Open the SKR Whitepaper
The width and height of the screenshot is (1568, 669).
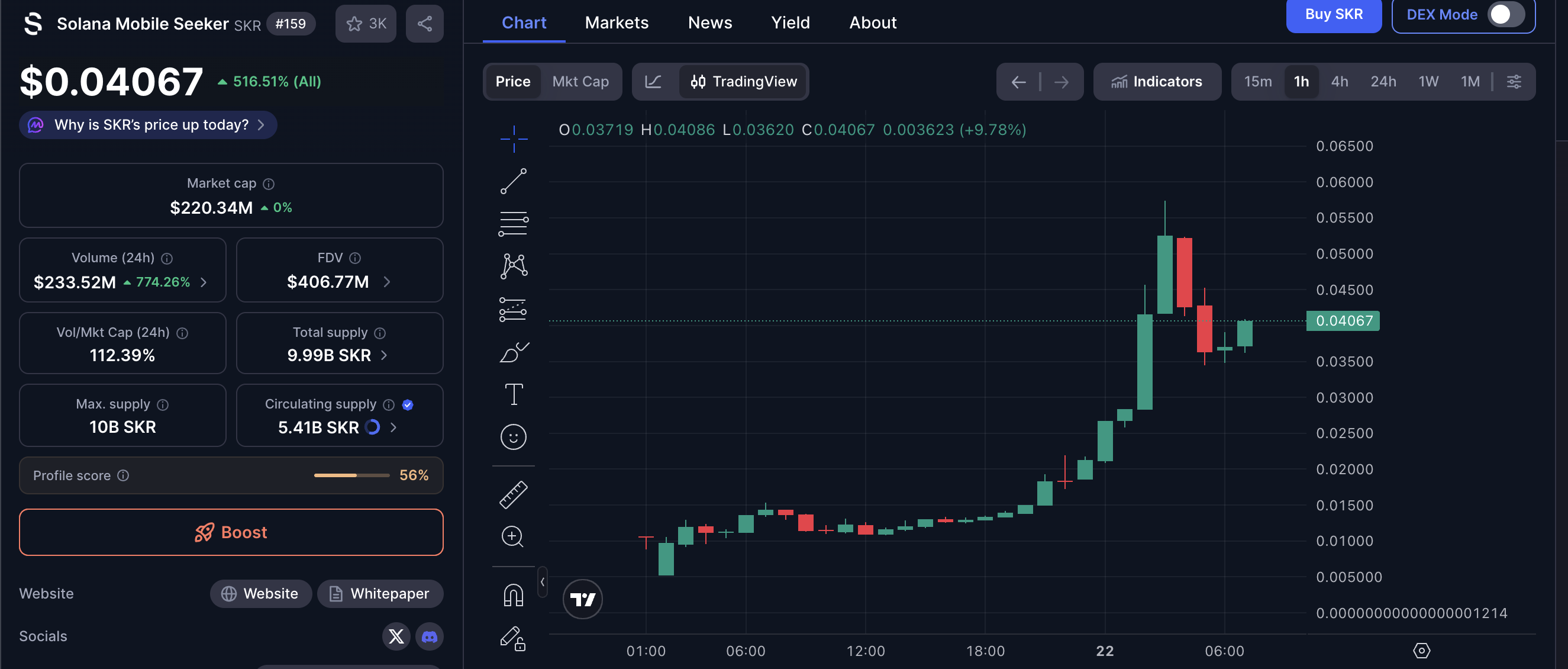click(380, 593)
